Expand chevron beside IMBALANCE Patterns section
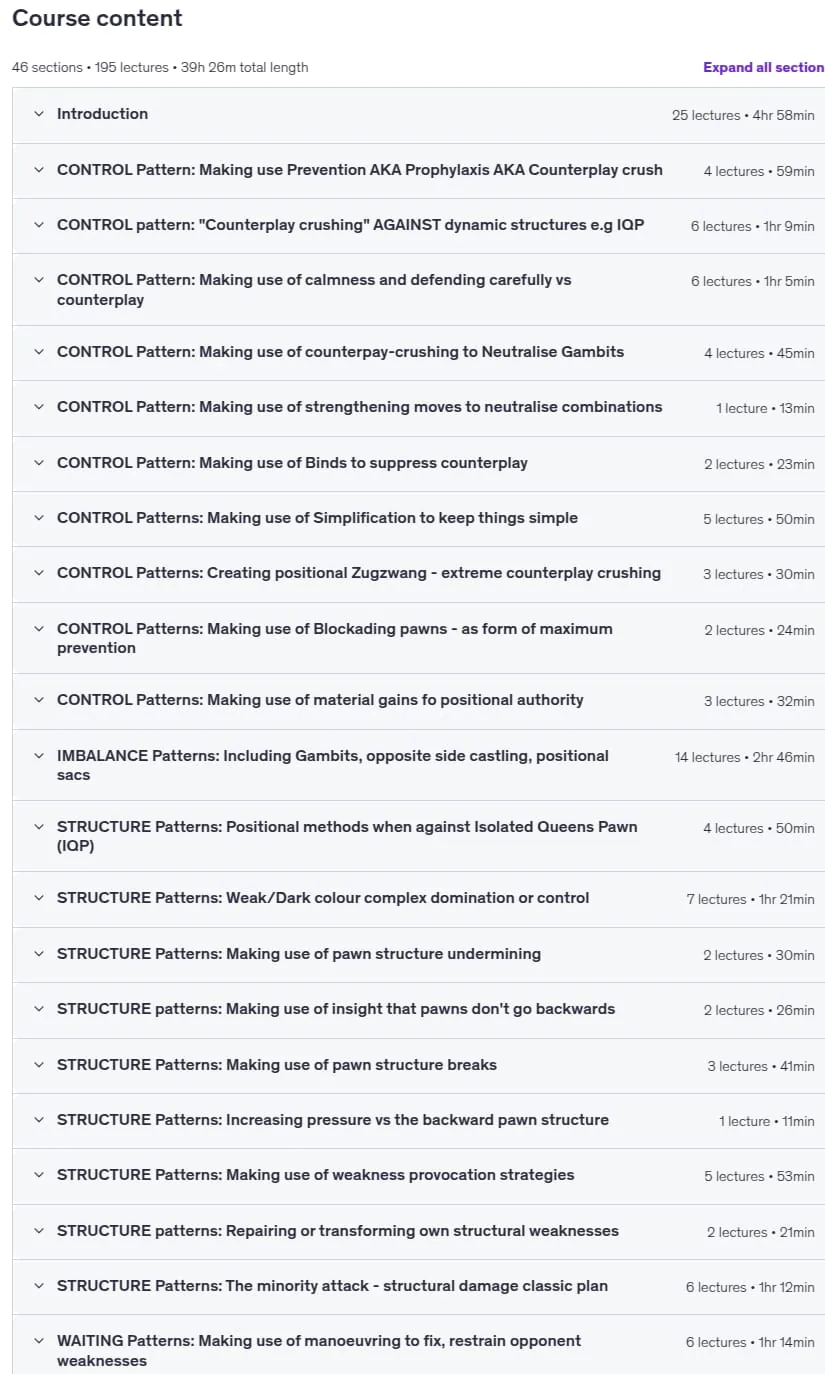This screenshot has height=1374, width=825. (x=39, y=756)
